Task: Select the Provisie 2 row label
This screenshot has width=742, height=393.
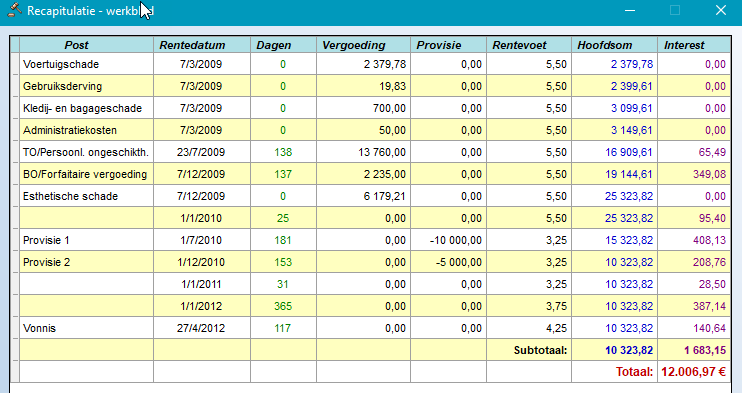Action: pyautogui.click(x=46, y=262)
